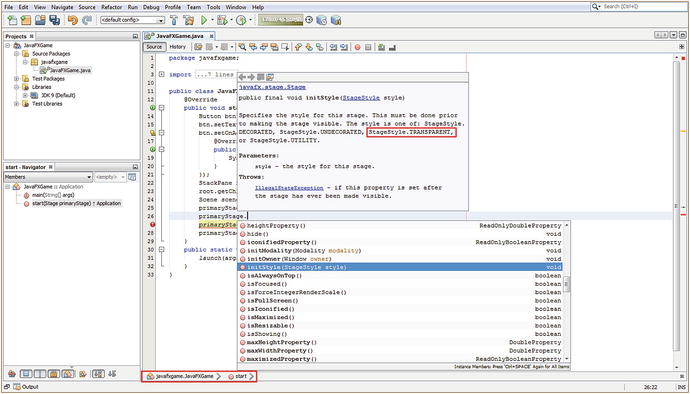Click the Debug Project toolbar icon
The width and height of the screenshot is (690, 394).
[x=222, y=20]
